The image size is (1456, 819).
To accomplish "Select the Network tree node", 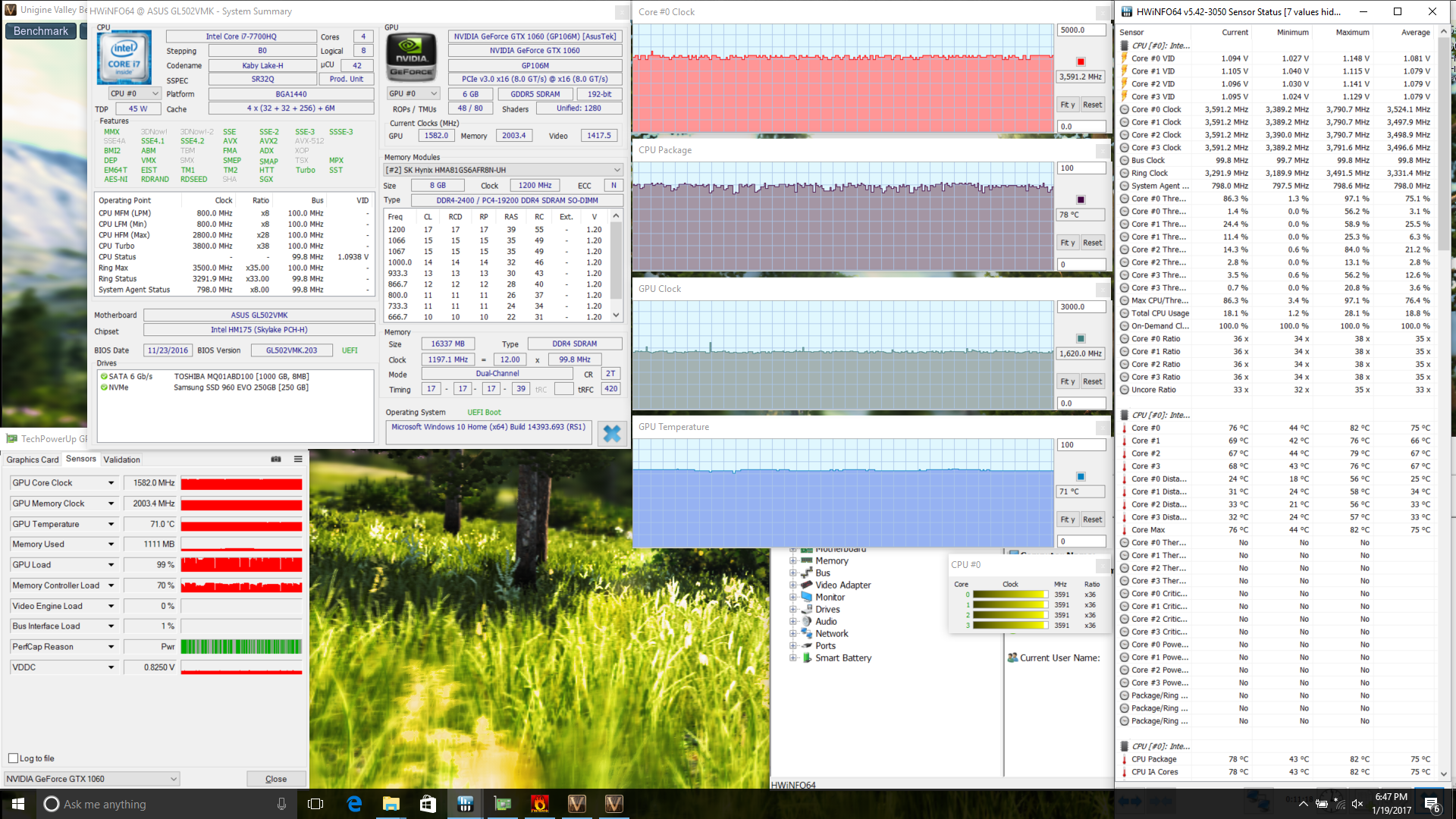I will [x=831, y=633].
